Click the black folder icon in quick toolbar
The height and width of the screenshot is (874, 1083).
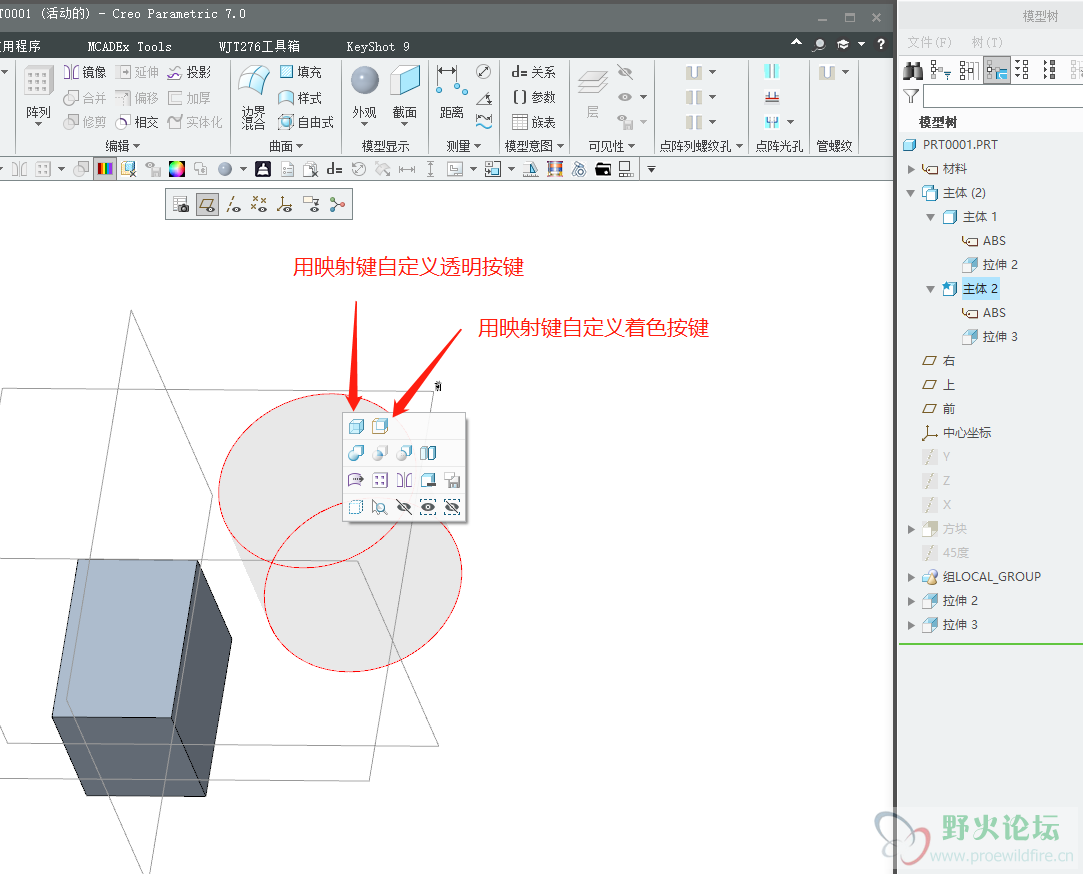(603, 169)
